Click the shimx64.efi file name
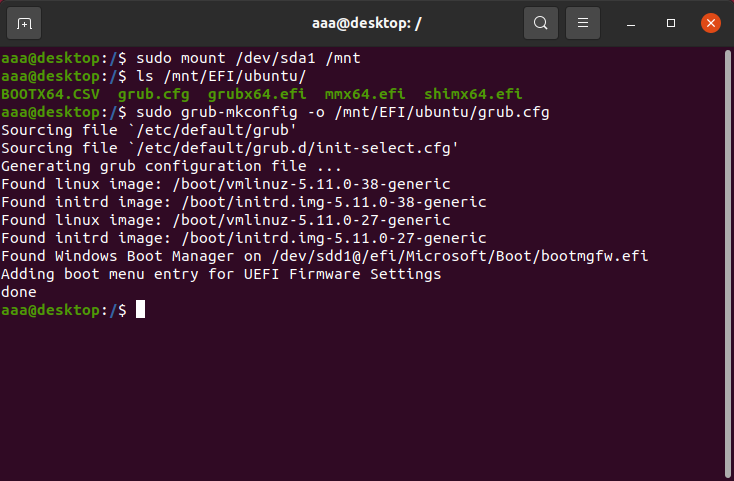 (x=473, y=94)
